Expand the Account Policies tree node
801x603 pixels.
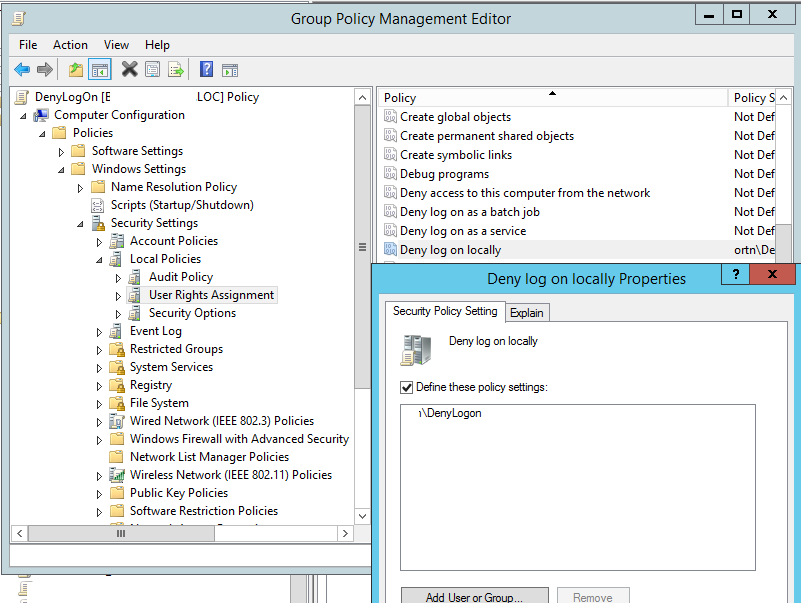click(x=99, y=242)
